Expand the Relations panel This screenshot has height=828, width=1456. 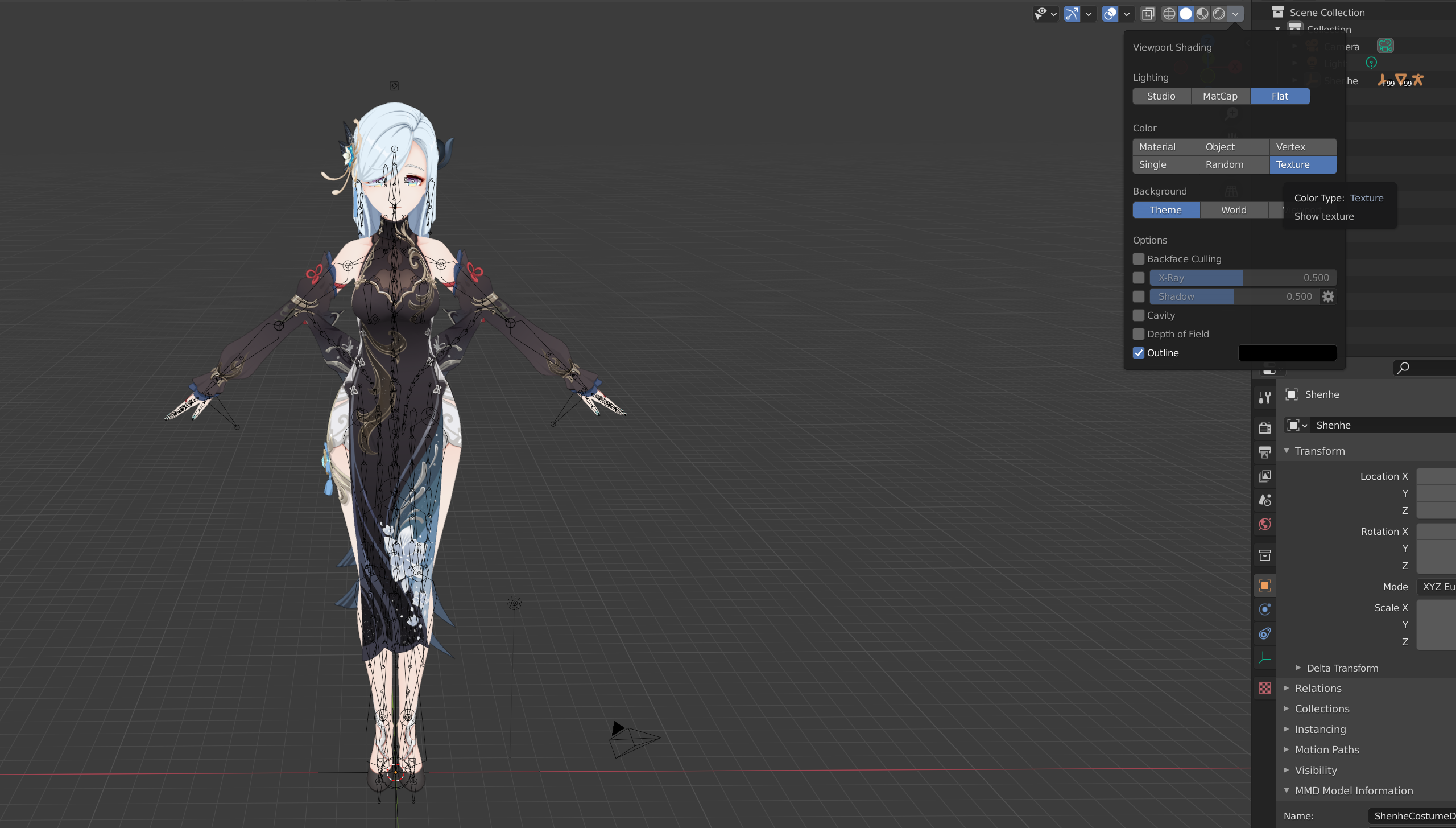[1318, 688]
